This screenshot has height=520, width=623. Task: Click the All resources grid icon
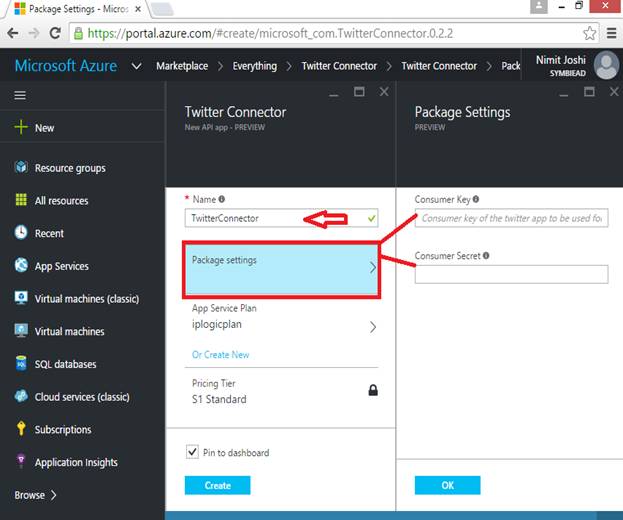tap(21, 200)
